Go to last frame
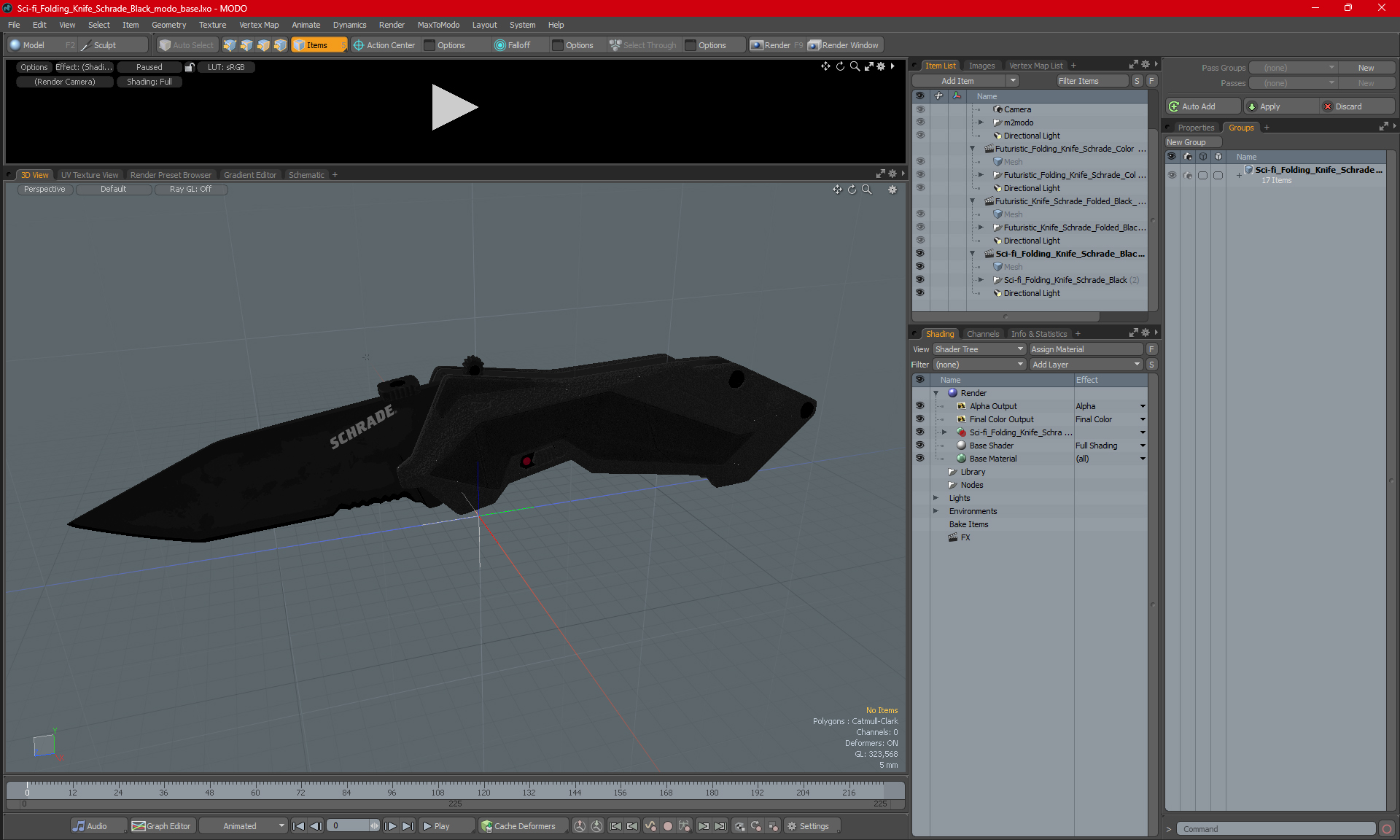 (x=408, y=826)
